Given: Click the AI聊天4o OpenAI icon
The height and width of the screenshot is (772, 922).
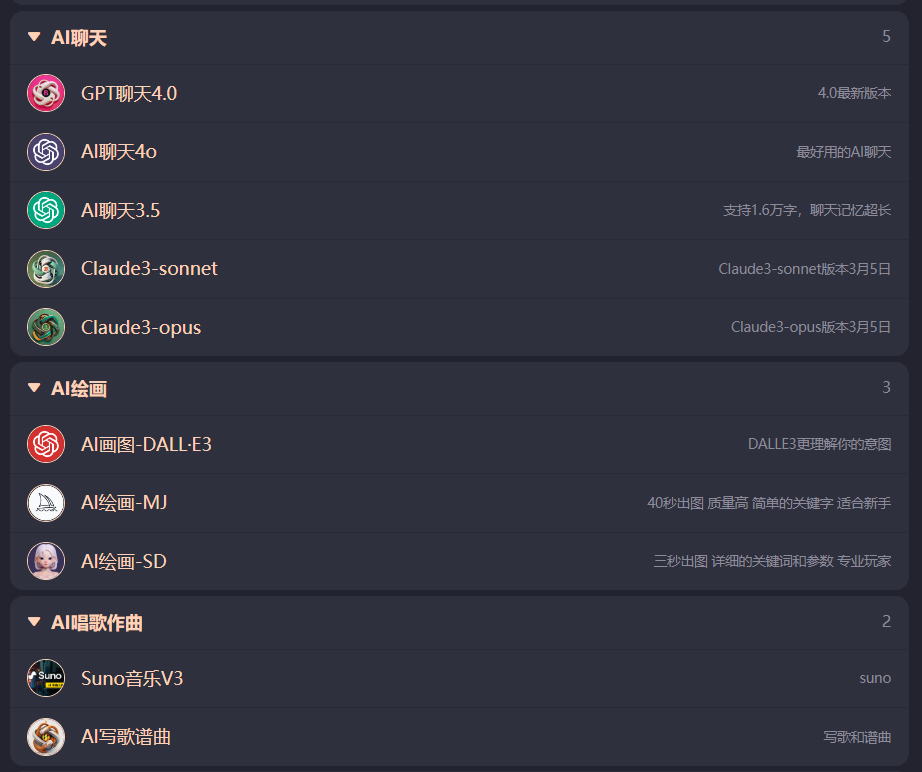Looking at the screenshot, I should point(46,151).
